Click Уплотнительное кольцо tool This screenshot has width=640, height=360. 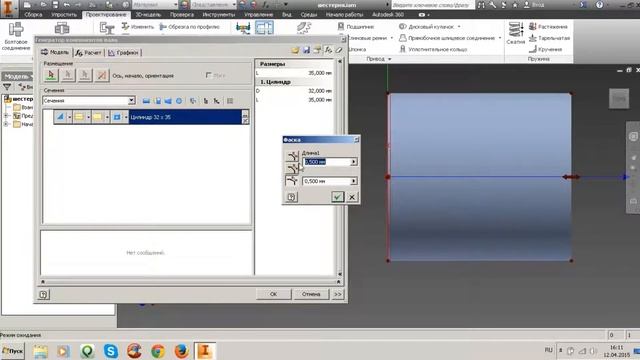[433, 49]
